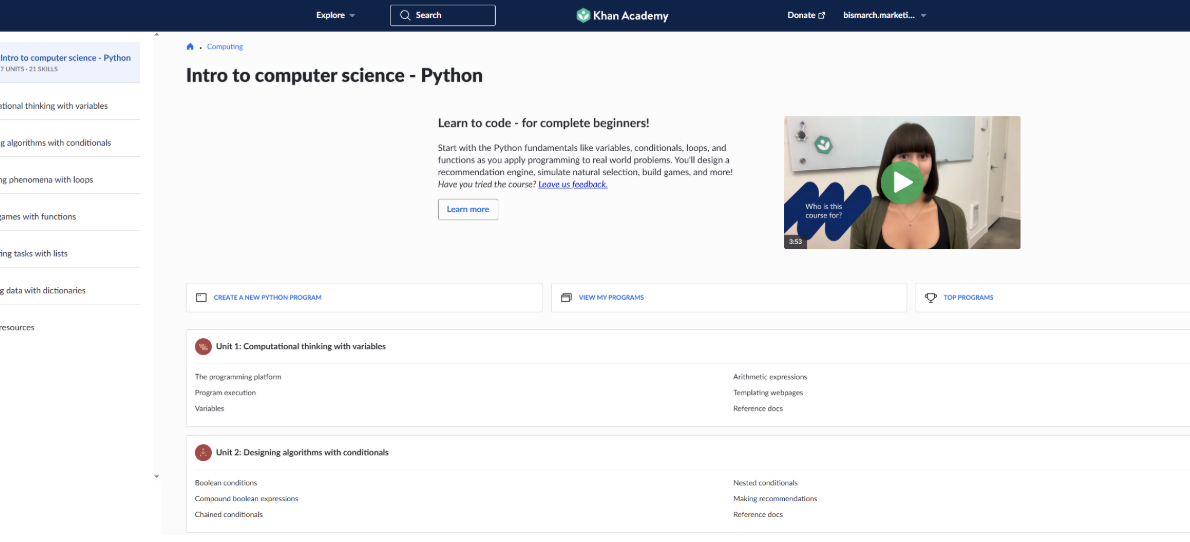Viewport: 1190px width, 542px height.
Task: Click the trophy icon for Top Programs
Action: pos(930,298)
